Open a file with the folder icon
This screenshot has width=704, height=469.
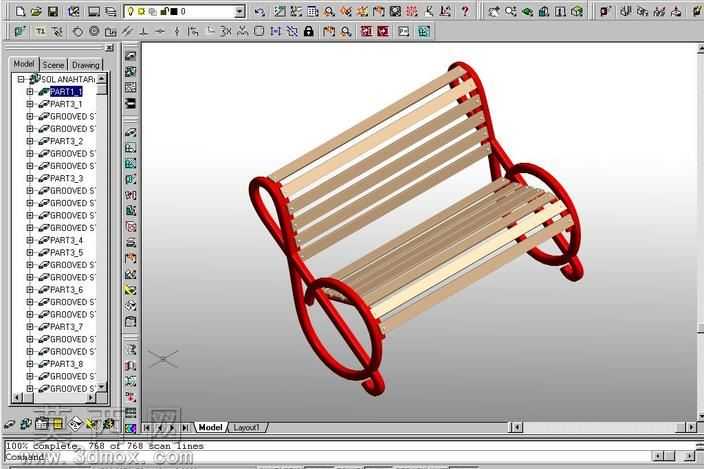coord(37,11)
